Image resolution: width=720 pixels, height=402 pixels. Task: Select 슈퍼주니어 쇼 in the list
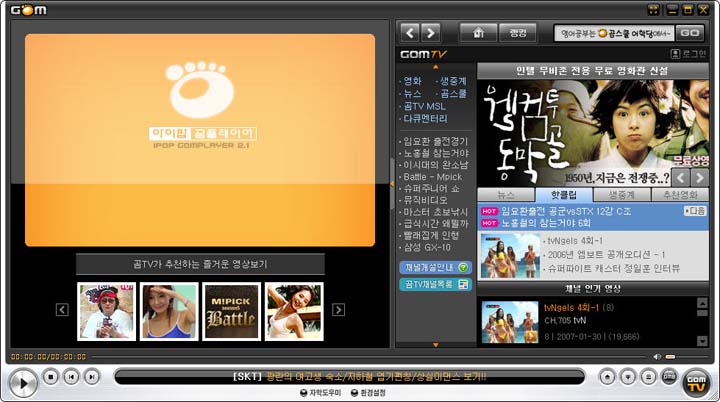(430, 188)
